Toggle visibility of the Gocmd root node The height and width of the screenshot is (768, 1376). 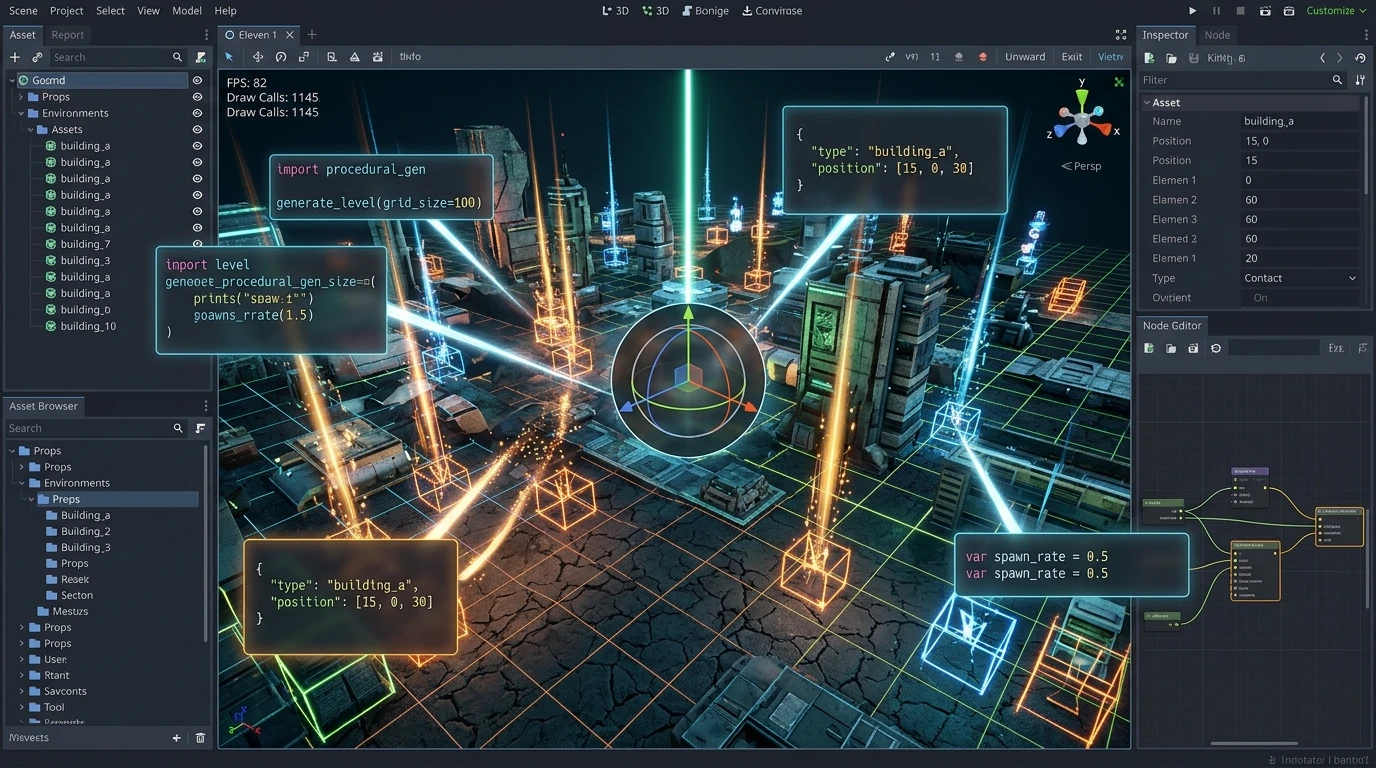tap(197, 80)
